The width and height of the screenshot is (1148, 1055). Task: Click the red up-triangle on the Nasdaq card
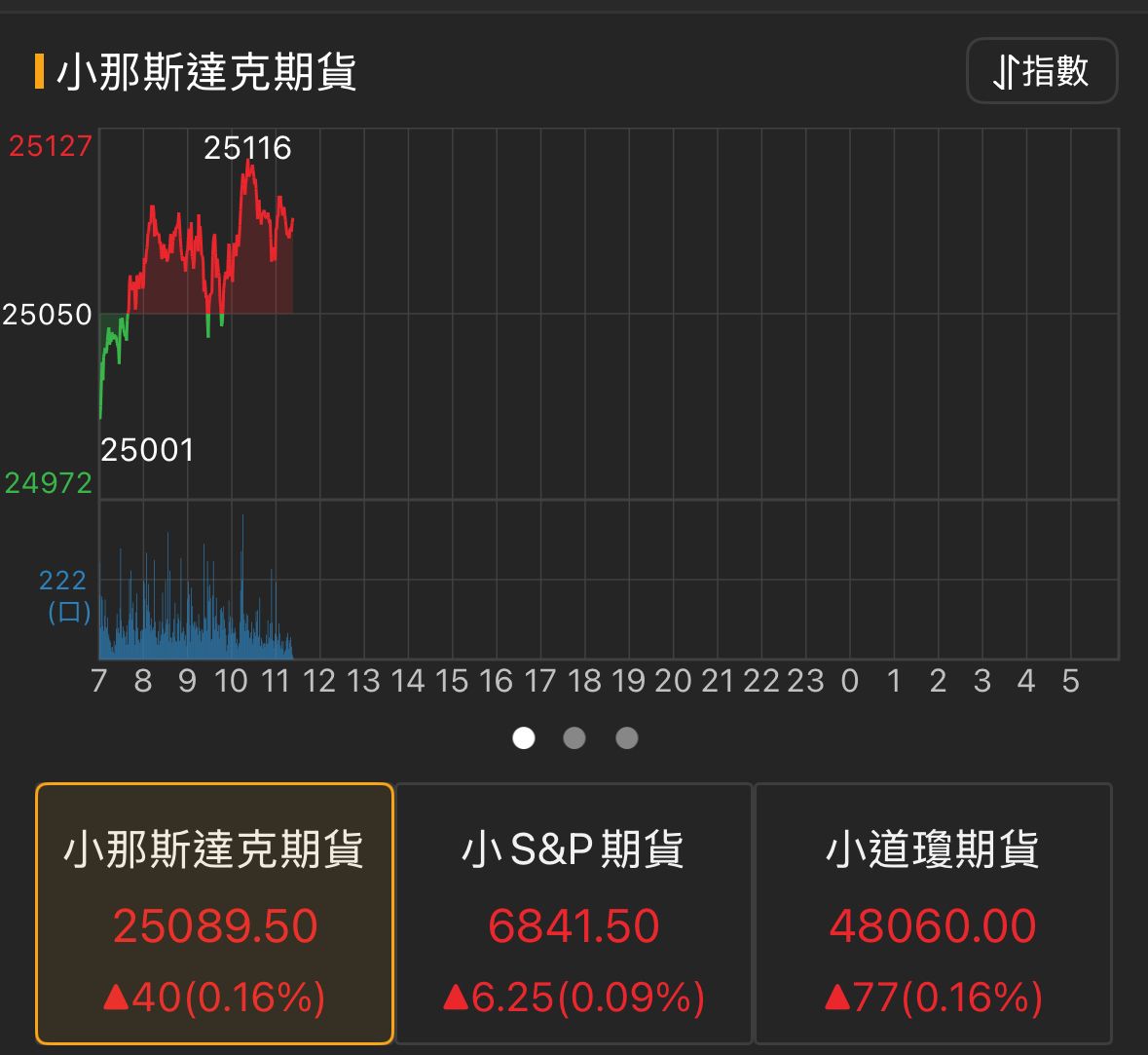[x=117, y=997]
